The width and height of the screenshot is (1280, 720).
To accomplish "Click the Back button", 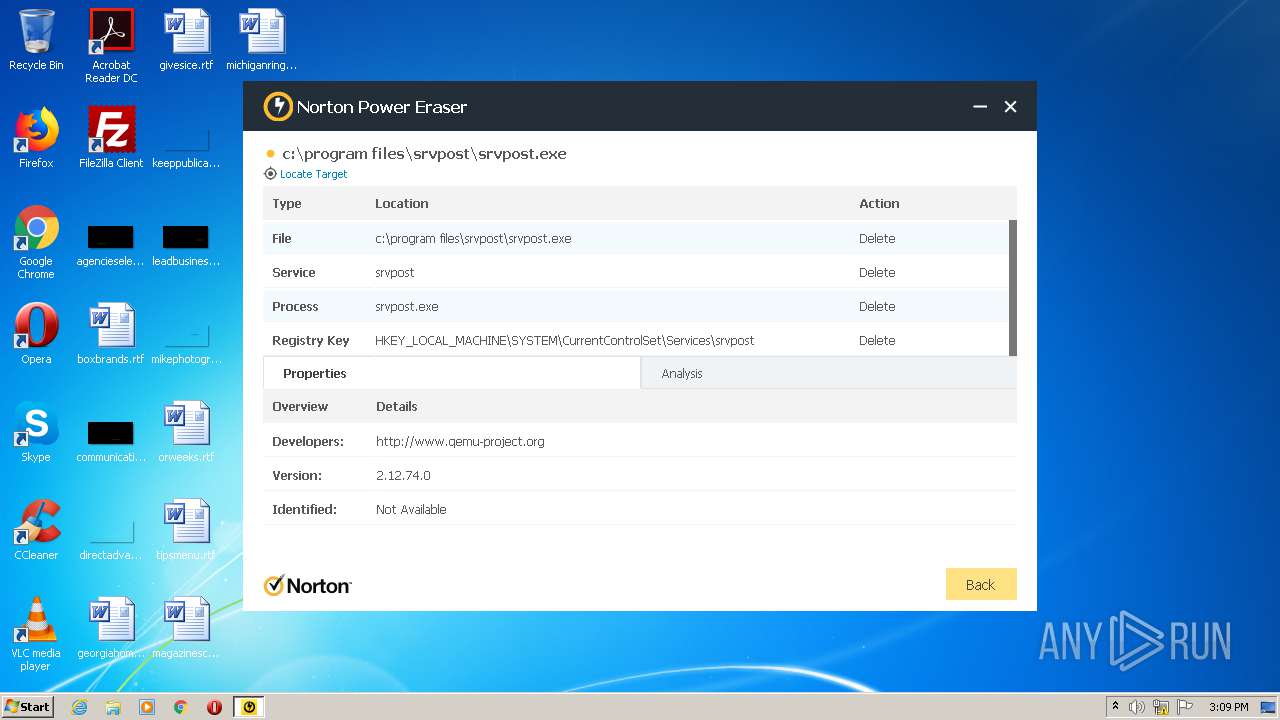I will click(981, 584).
